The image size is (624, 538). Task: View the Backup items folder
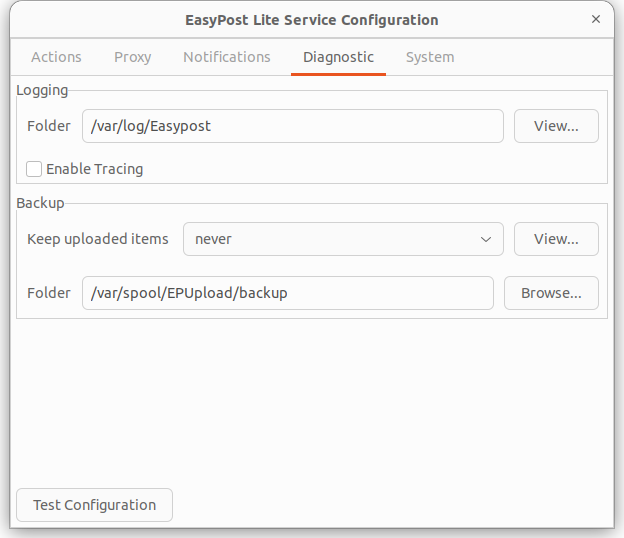556,239
